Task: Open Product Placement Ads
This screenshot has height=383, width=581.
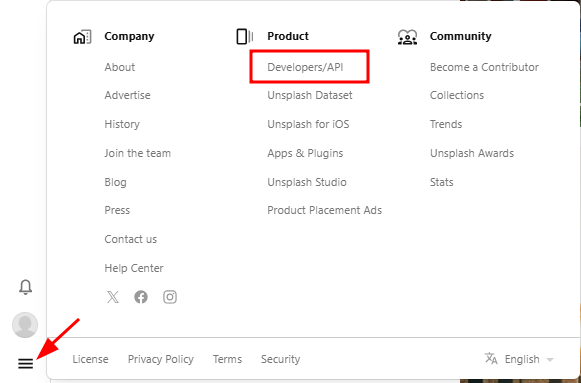Action: (x=325, y=210)
